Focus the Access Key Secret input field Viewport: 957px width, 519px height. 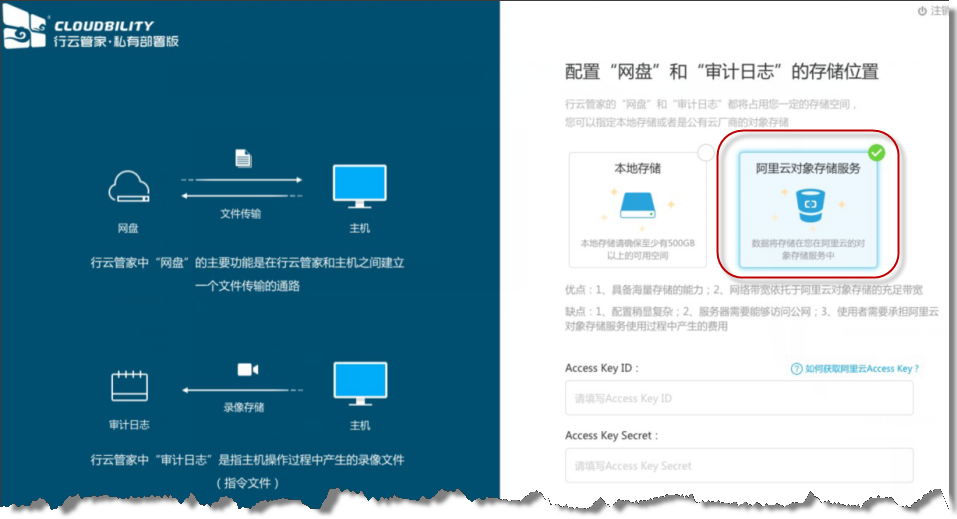point(739,465)
